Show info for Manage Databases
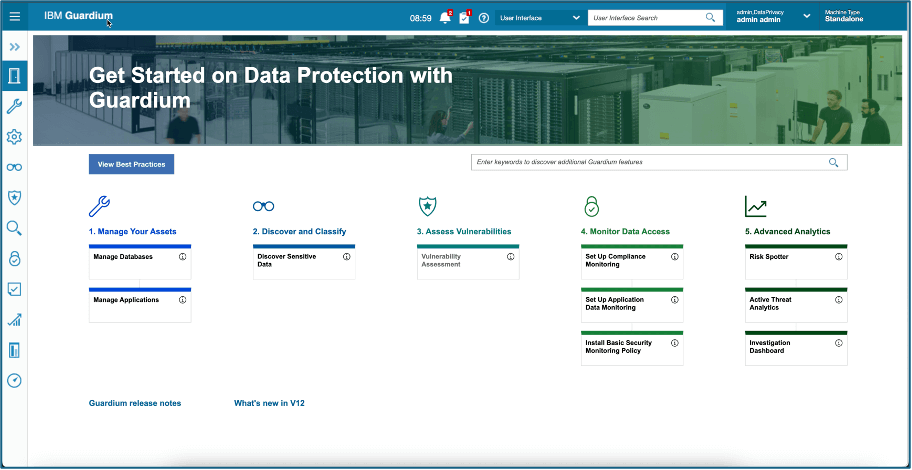Image resolution: width=912 pixels, height=470 pixels. click(183, 257)
